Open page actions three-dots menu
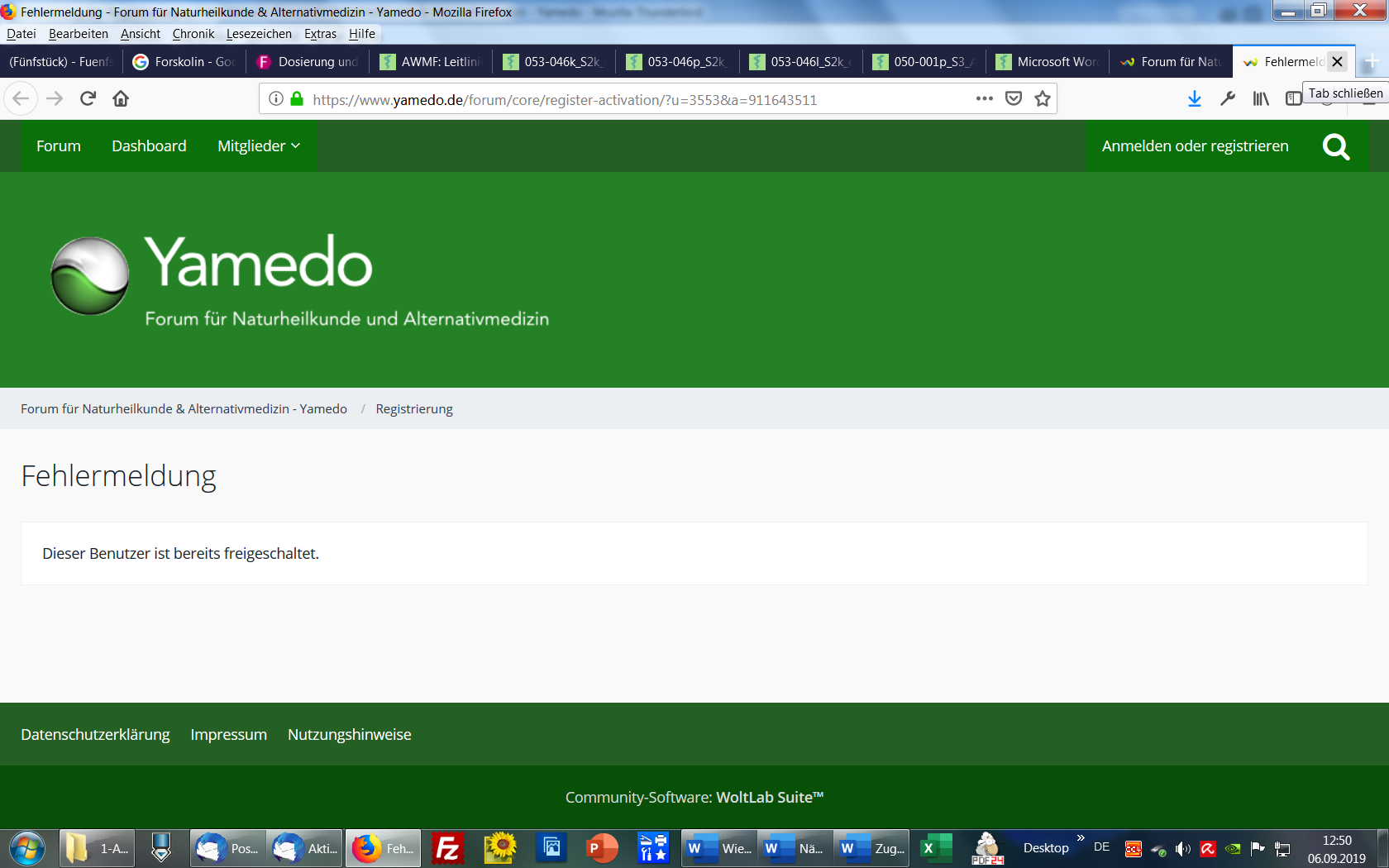Viewport: 1389px width, 868px height. click(984, 99)
